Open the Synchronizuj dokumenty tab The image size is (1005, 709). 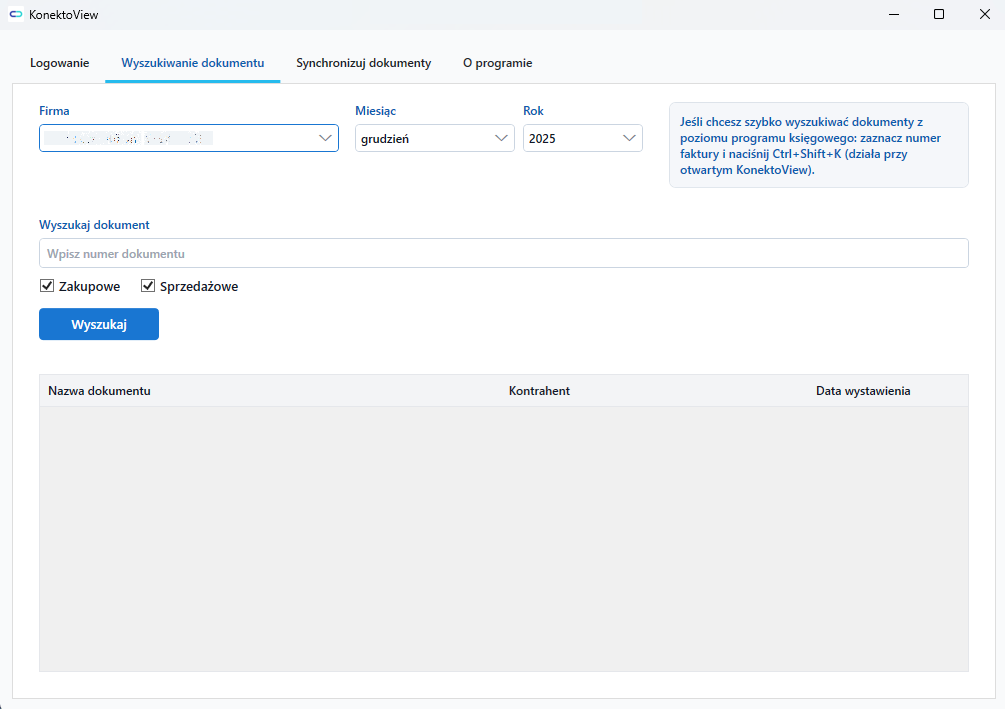[363, 63]
